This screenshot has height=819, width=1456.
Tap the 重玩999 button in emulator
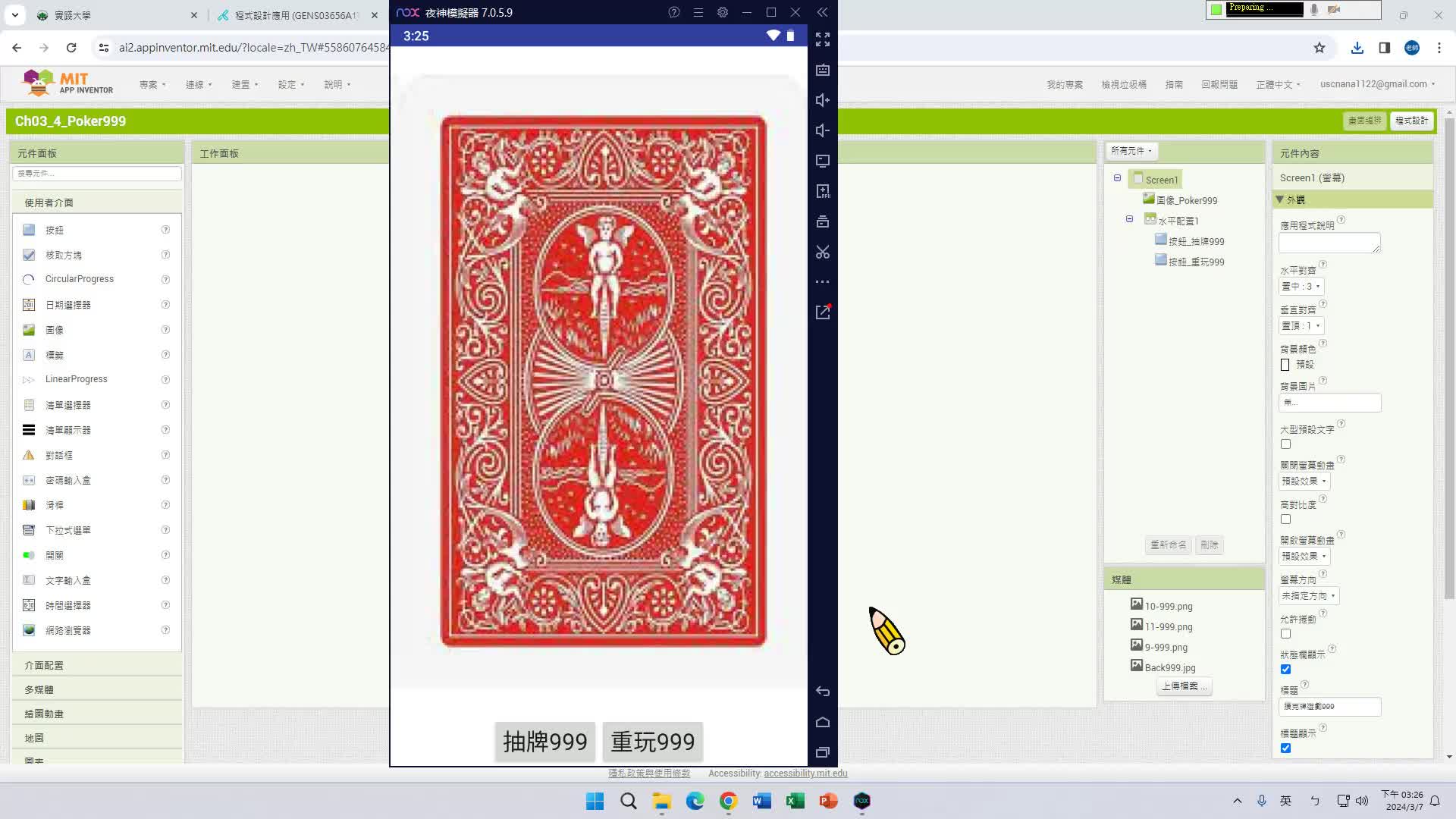point(653,742)
